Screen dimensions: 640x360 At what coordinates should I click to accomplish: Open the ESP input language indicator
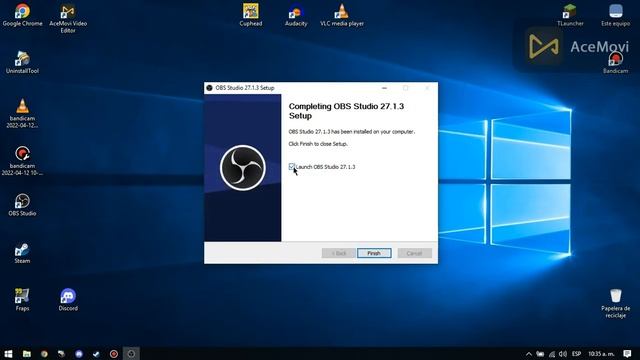576,354
